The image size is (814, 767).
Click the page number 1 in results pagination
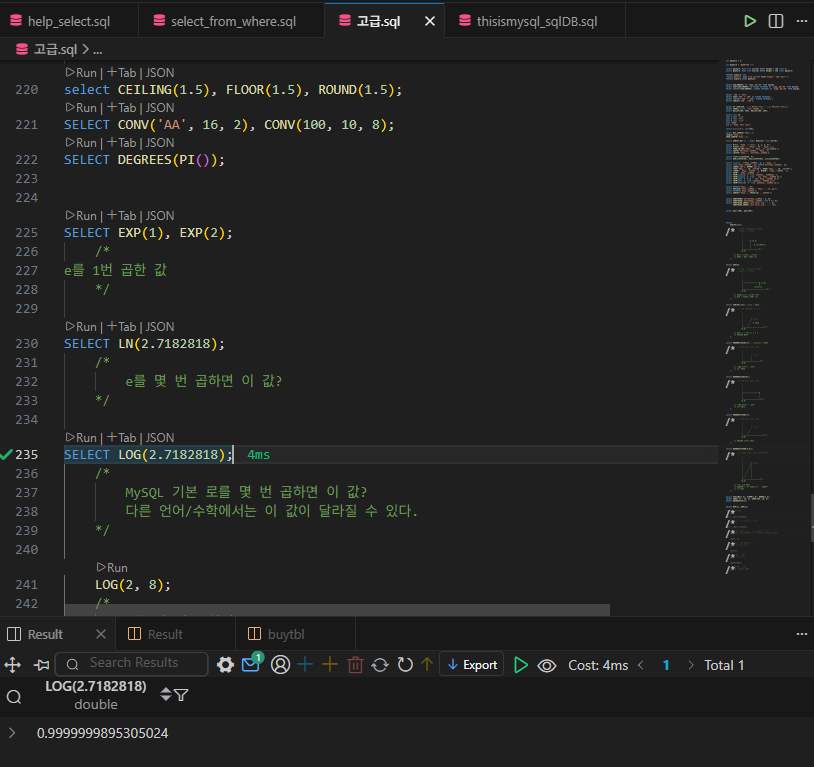pos(666,665)
